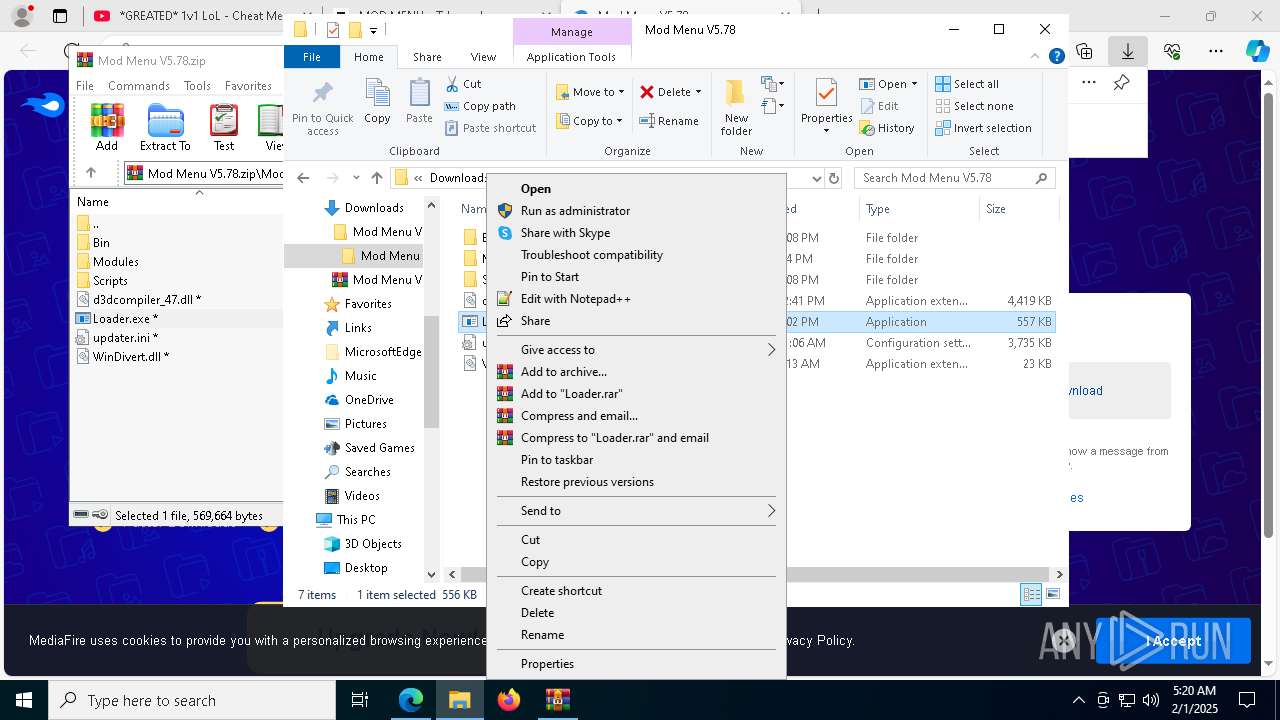Click the Paste ribbon icon
The width and height of the screenshot is (1280, 720).
419,102
